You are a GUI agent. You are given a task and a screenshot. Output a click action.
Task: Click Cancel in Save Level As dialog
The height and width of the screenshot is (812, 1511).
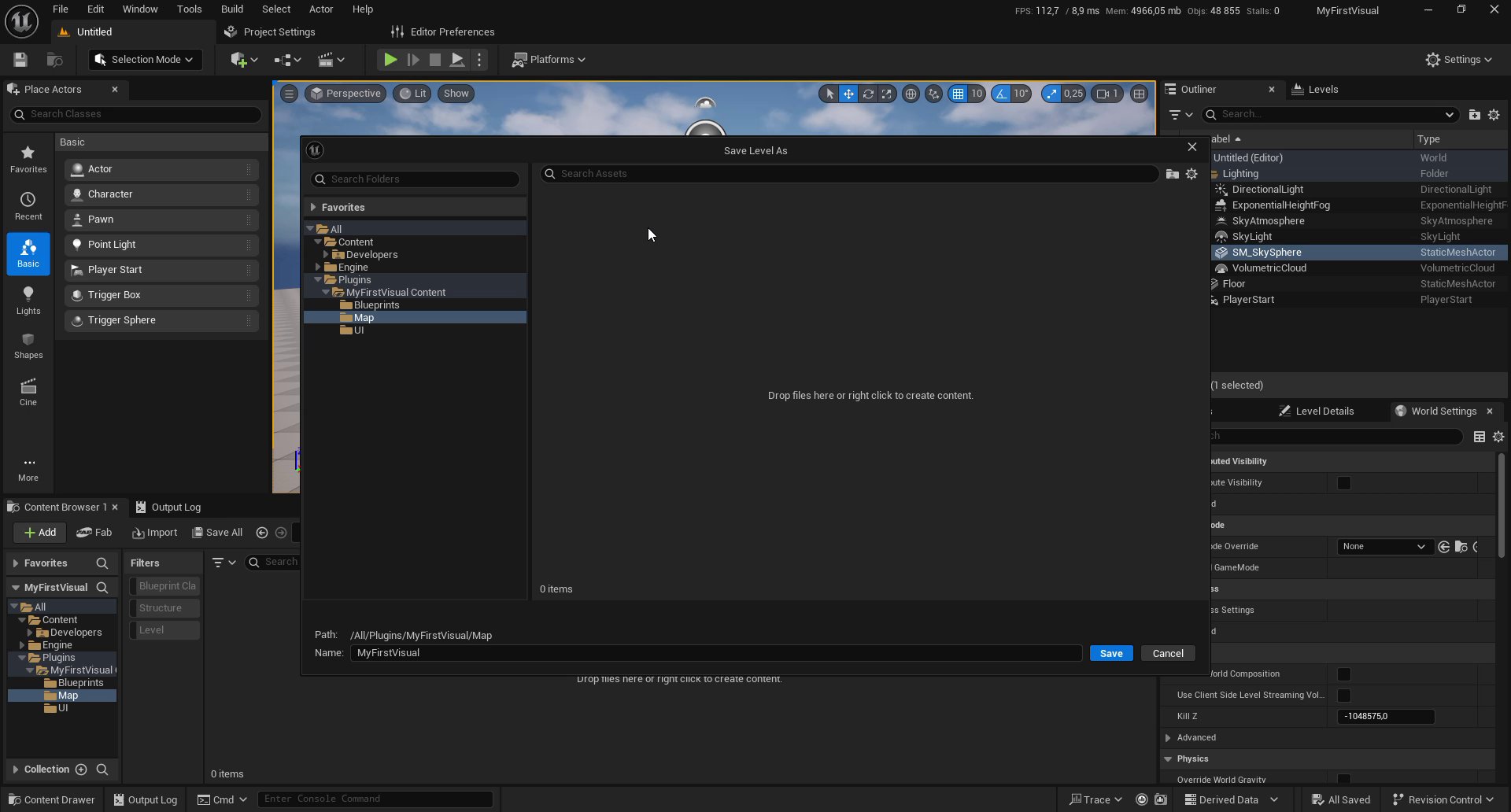click(1168, 654)
